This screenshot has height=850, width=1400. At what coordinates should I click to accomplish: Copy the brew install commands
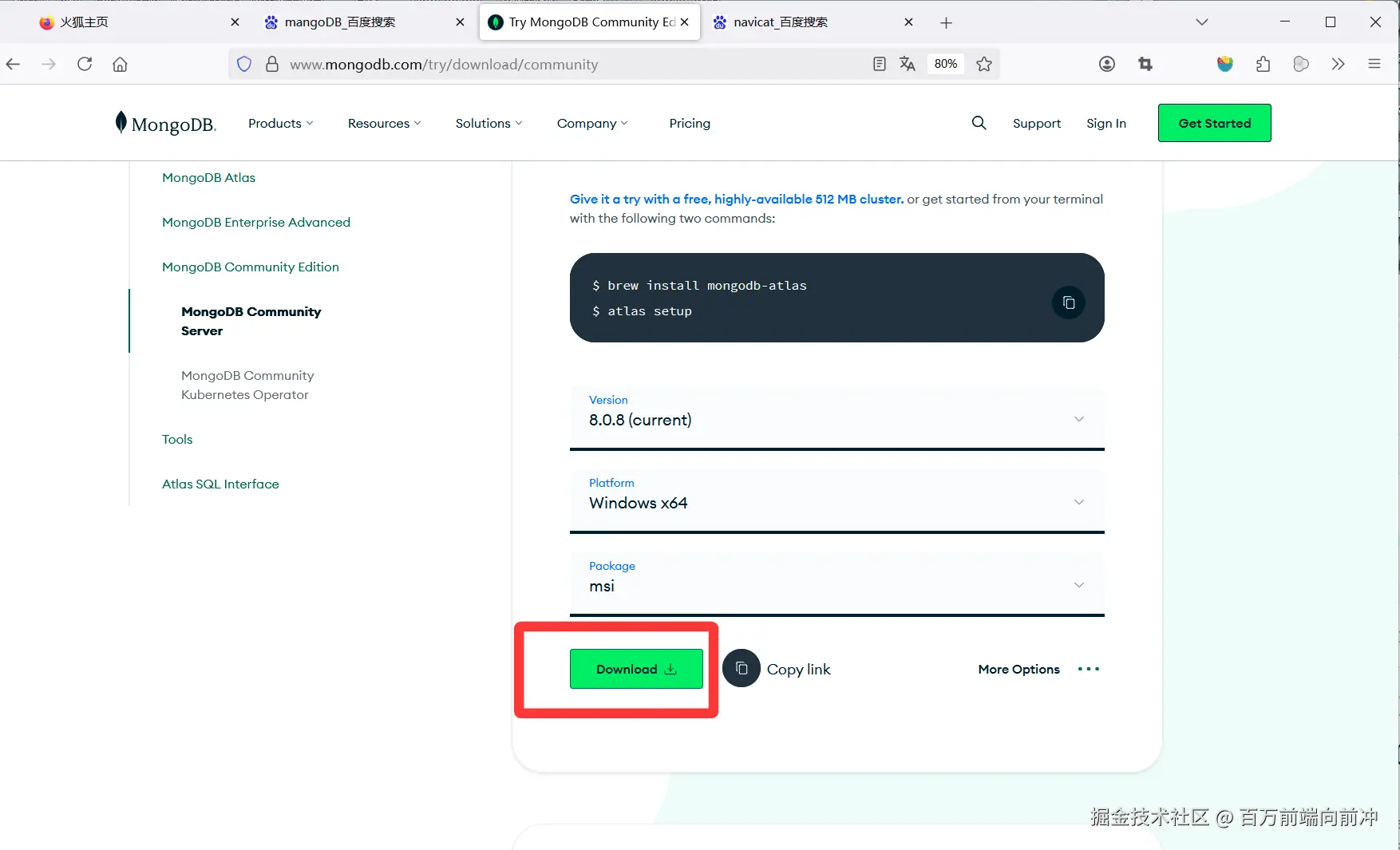pos(1069,302)
